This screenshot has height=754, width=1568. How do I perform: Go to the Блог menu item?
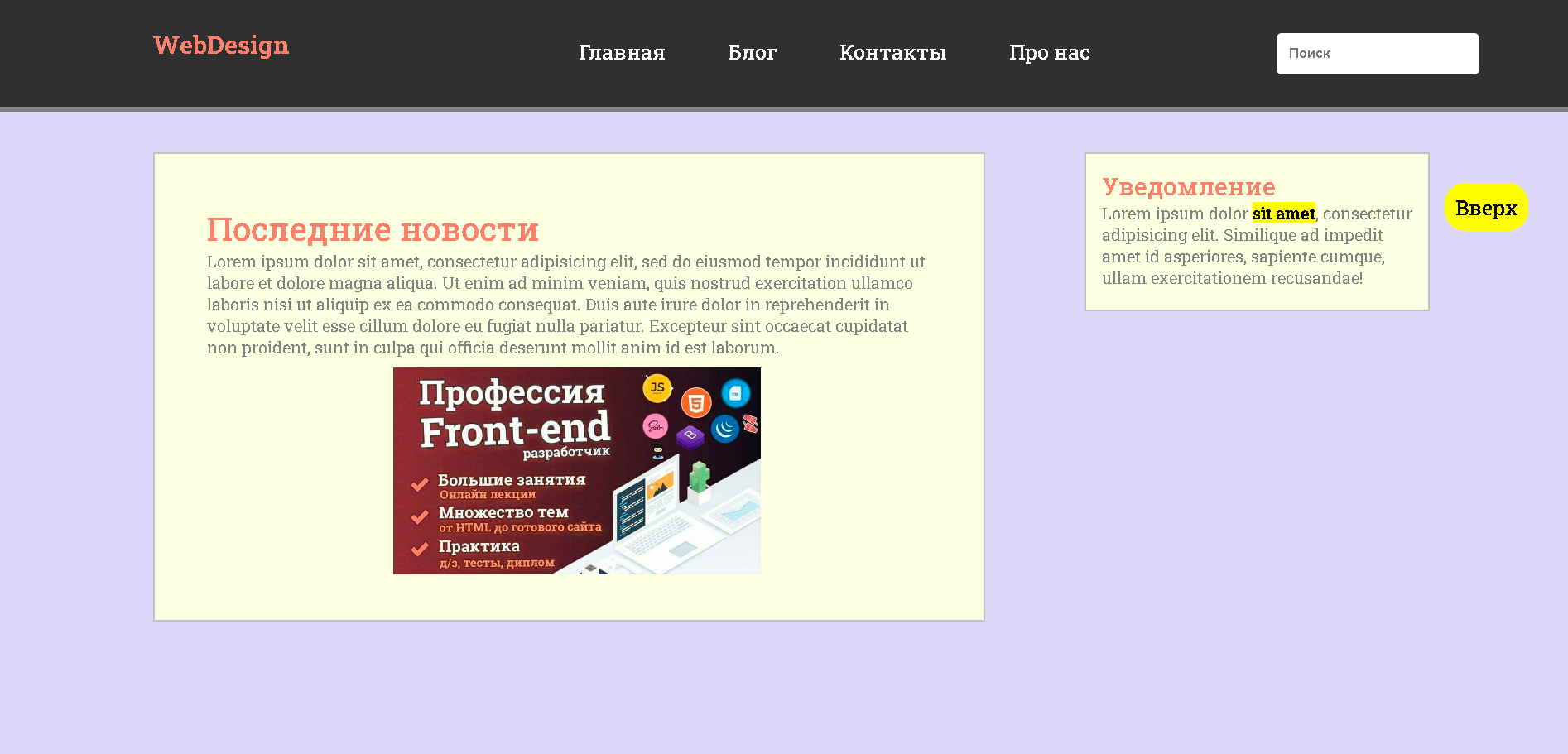(x=752, y=53)
